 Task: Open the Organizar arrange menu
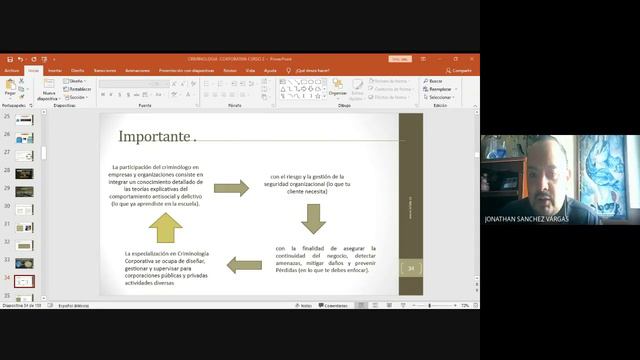click(x=338, y=89)
